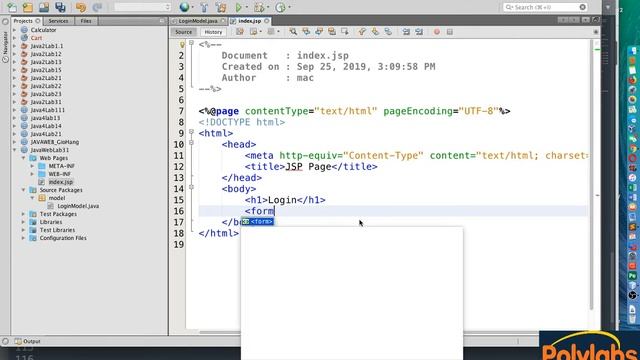The height and width of the screenshot is (360, 640).
Task: Expand the Libraries node
Action: pos(23,222)
